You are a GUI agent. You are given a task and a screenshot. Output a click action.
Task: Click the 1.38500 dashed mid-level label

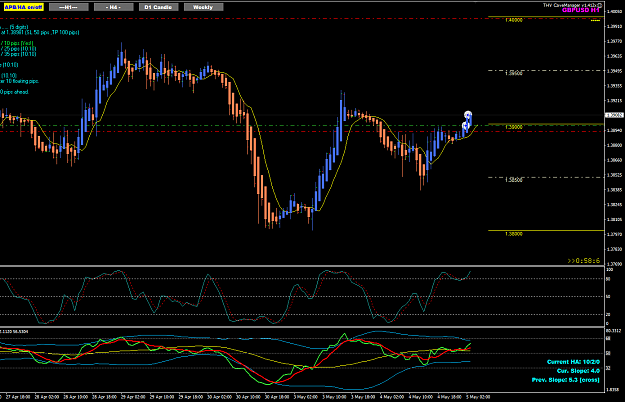(513, 180)
